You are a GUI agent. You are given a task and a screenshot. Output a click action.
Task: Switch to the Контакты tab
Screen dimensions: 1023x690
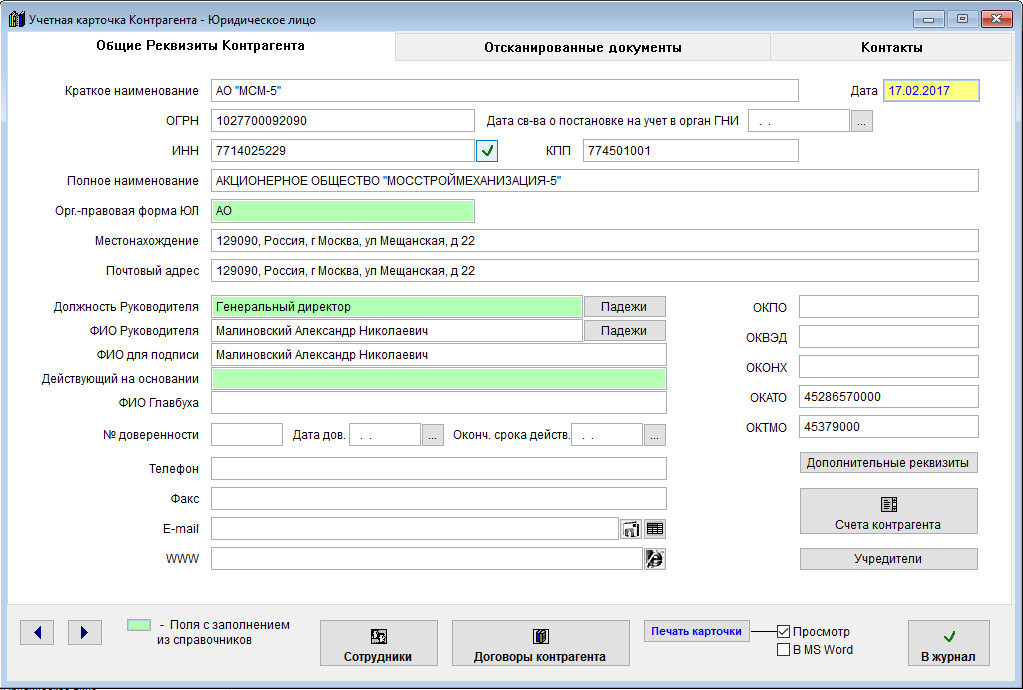[x=891, y=47]
